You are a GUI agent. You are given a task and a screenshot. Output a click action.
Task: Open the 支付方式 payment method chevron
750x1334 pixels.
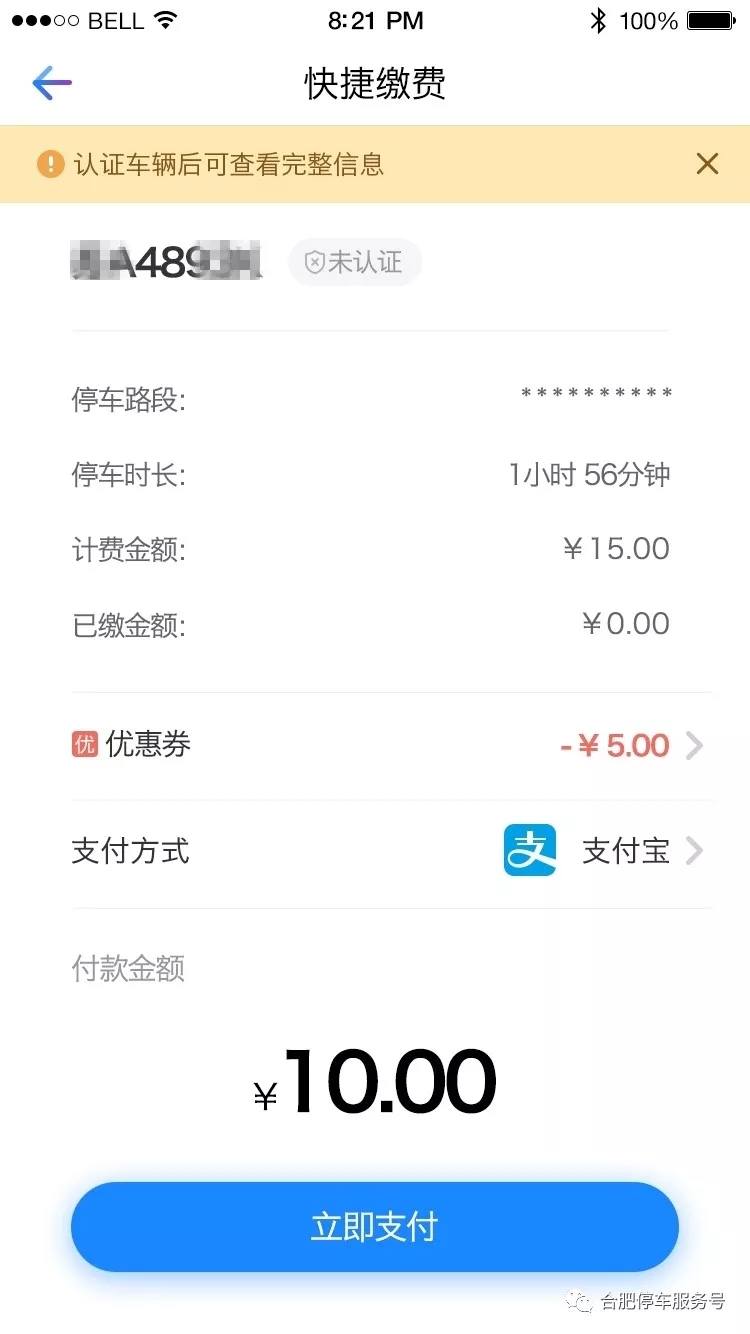point(695,851)
